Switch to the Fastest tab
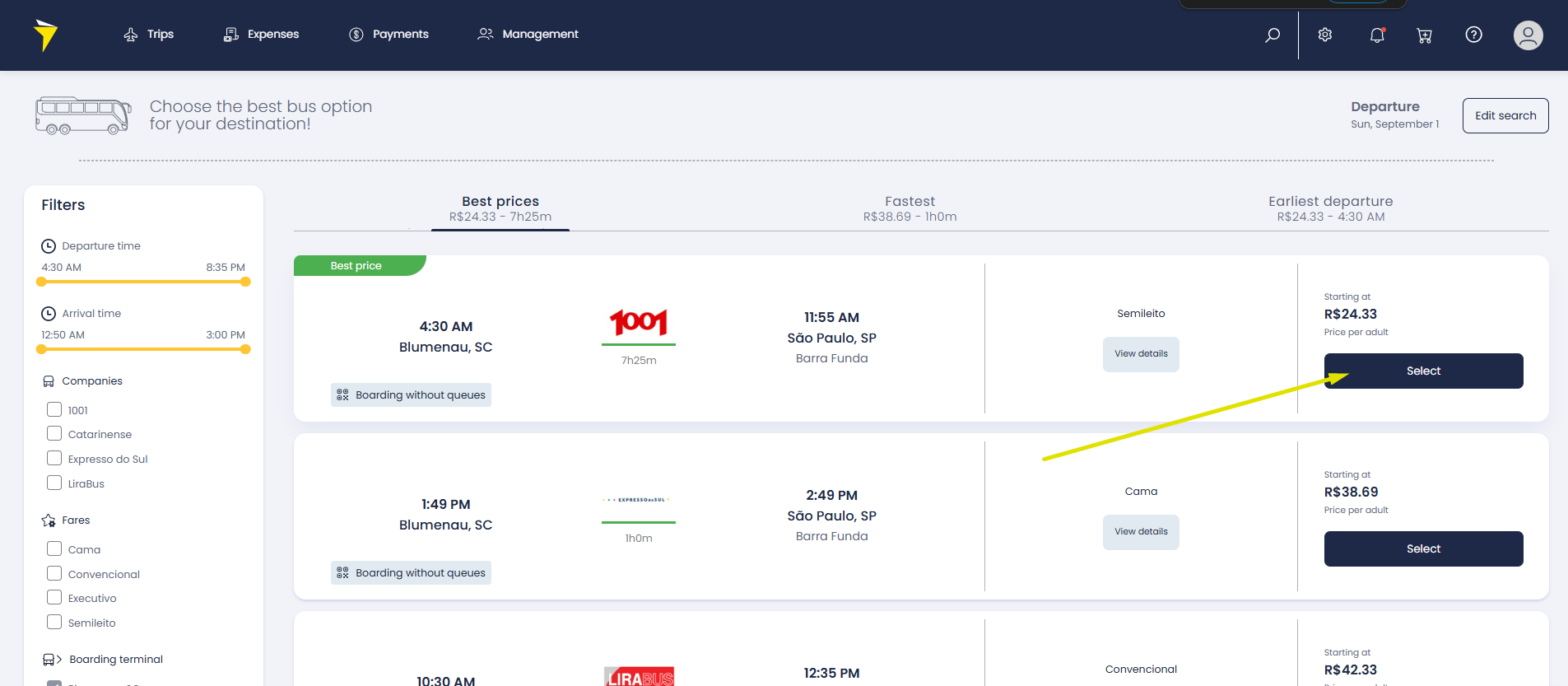The height and width of the screenshot is (686, 1568). (910, 208)
